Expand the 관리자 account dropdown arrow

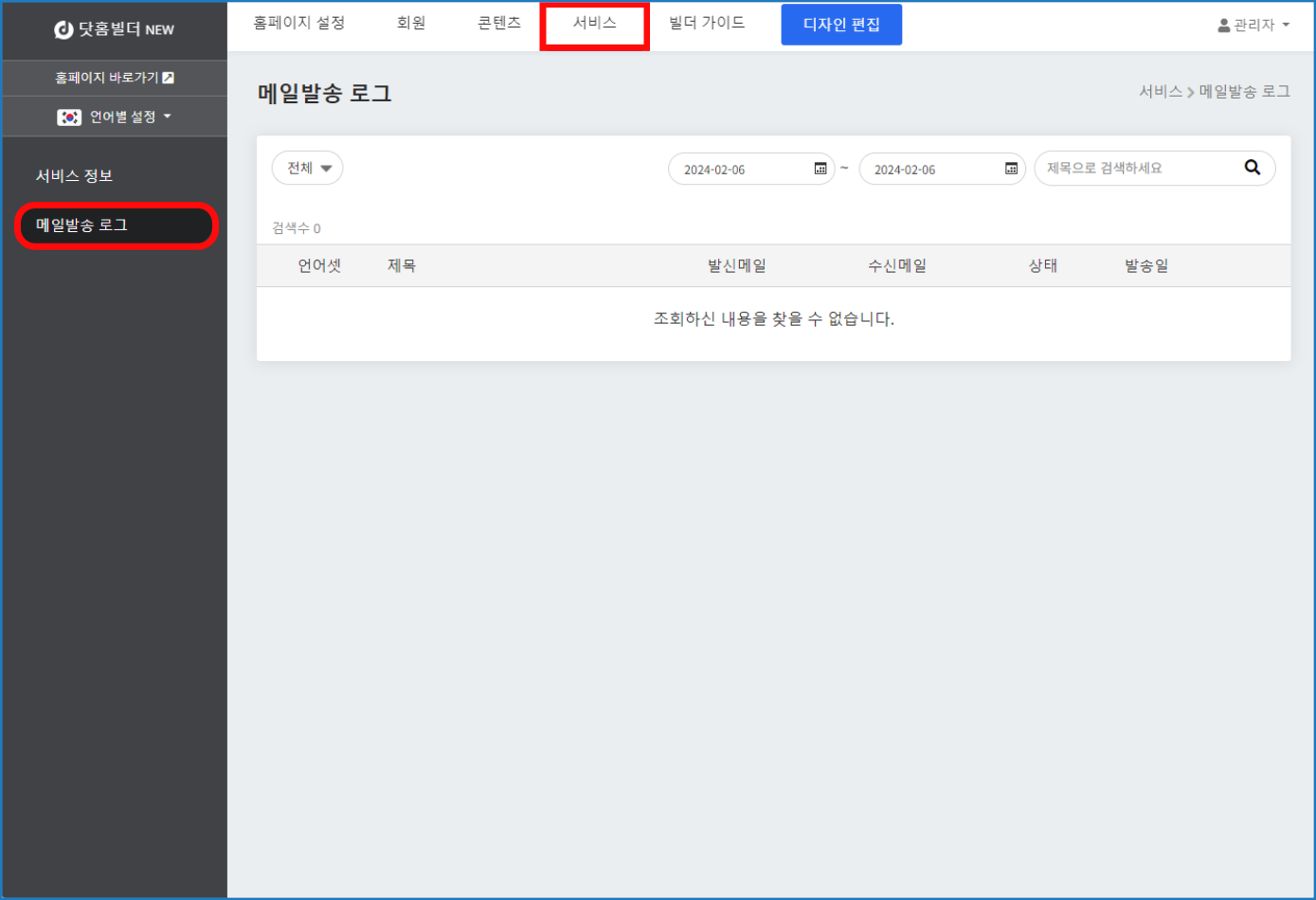pos(1286,26)
